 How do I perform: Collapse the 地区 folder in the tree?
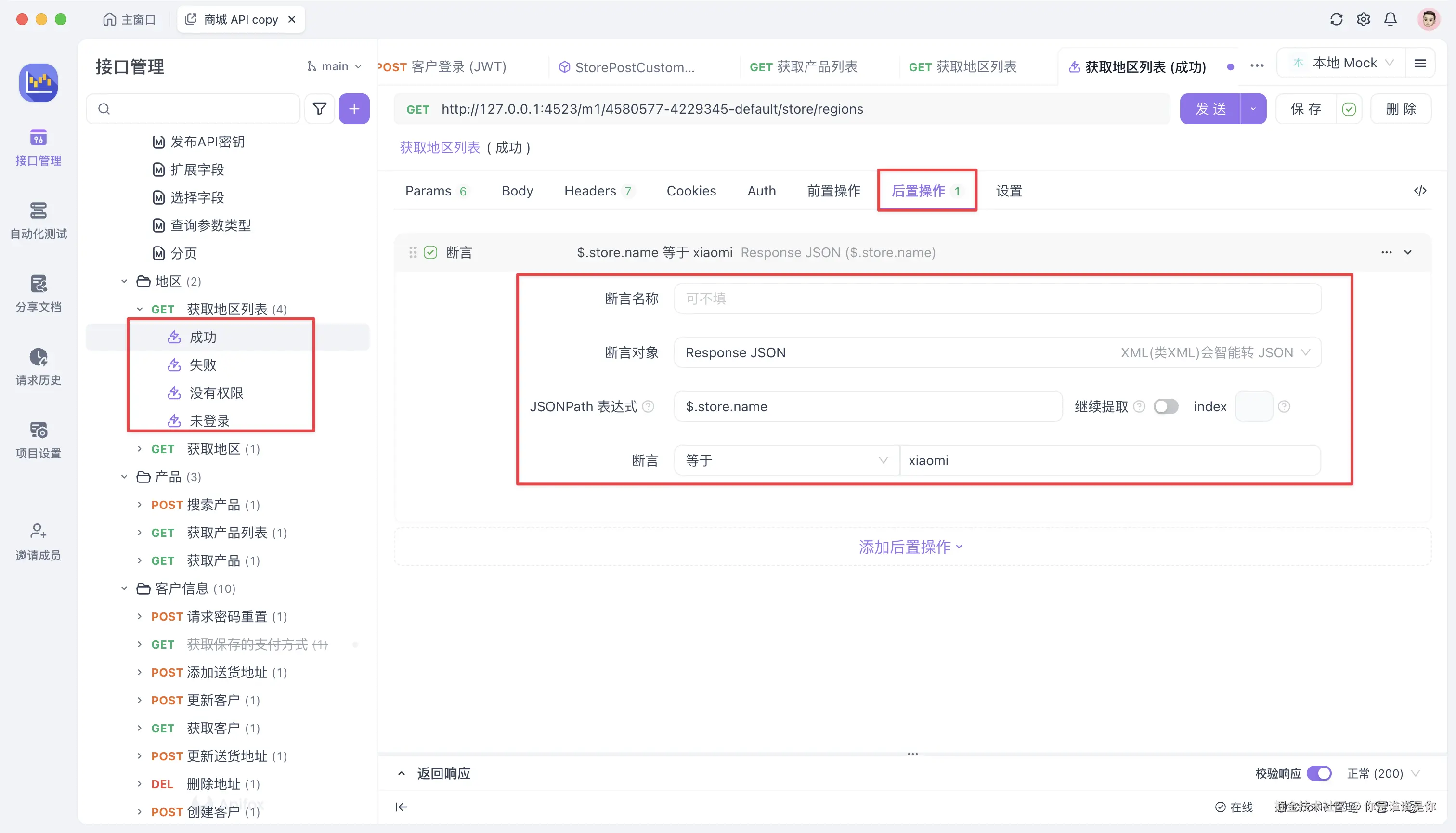point(124,281)
